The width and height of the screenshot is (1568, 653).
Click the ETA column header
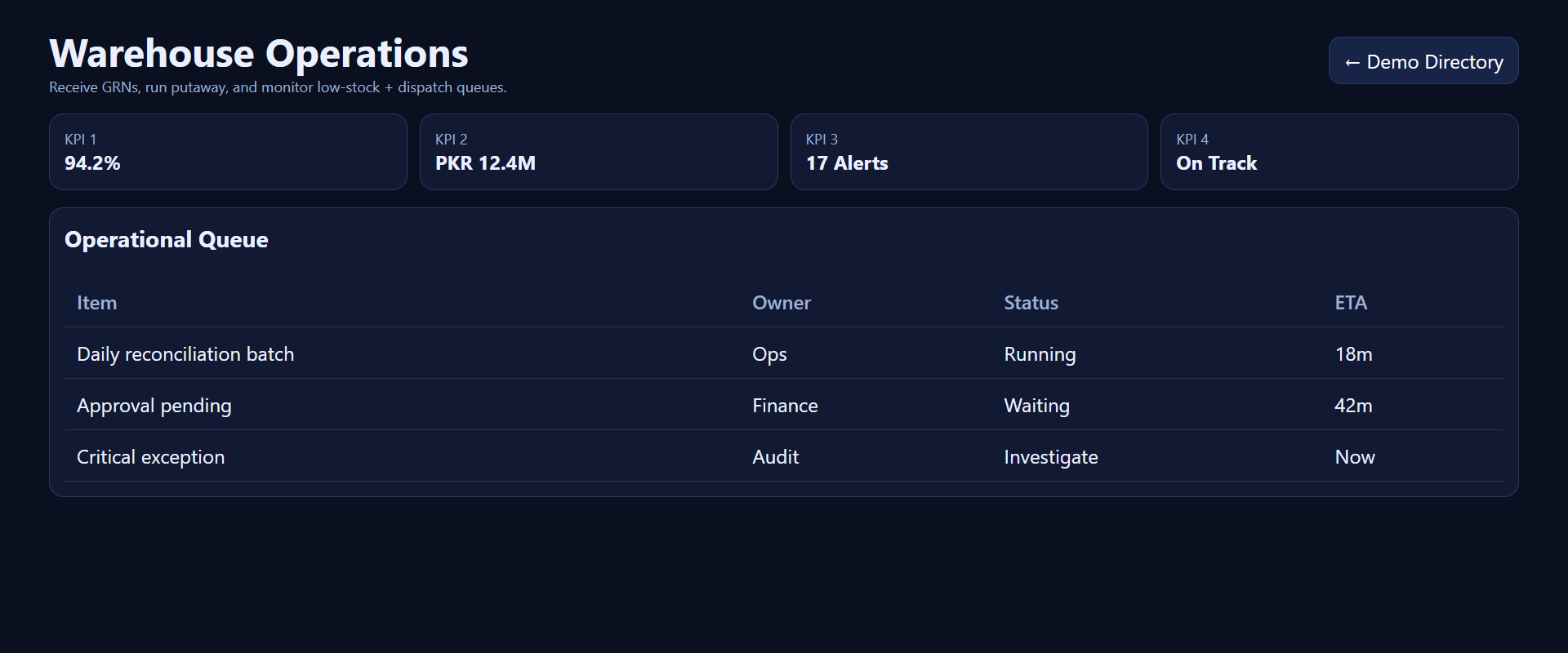[x=1350, y=303]
